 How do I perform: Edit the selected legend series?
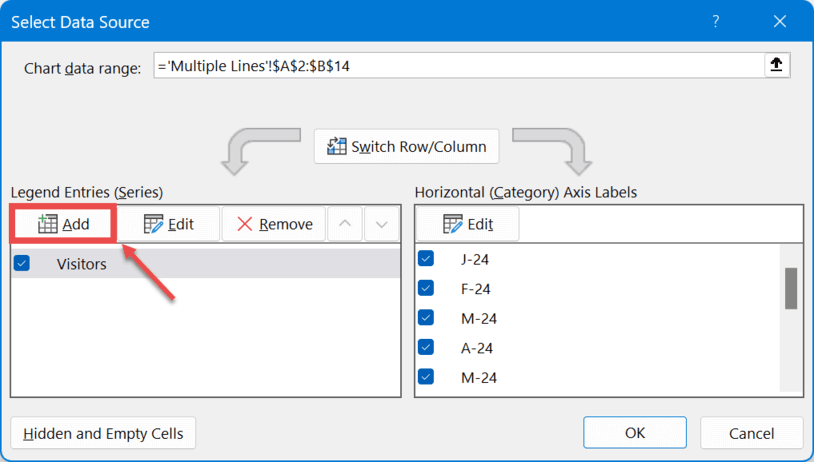click(169, 224)
